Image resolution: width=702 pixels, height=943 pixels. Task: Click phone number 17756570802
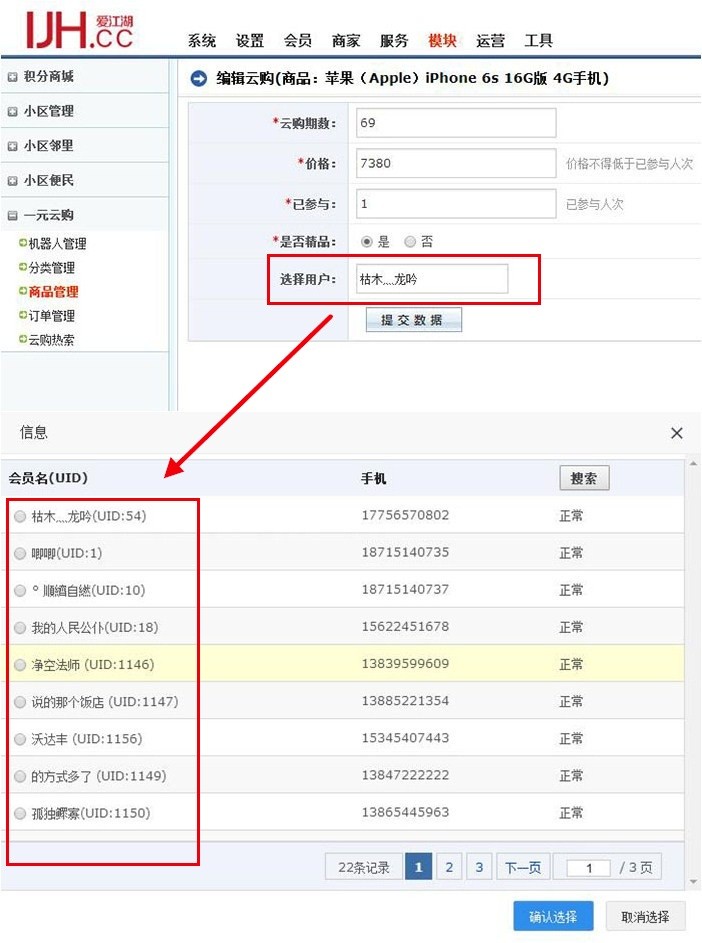(x=405, y=515)
